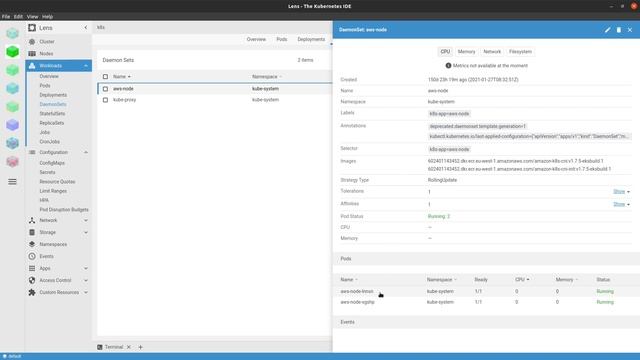The width and height of the screenshot is (640, 360).
Task: Sort the Pods table by CPU
Action: click(x=522, y=280)
